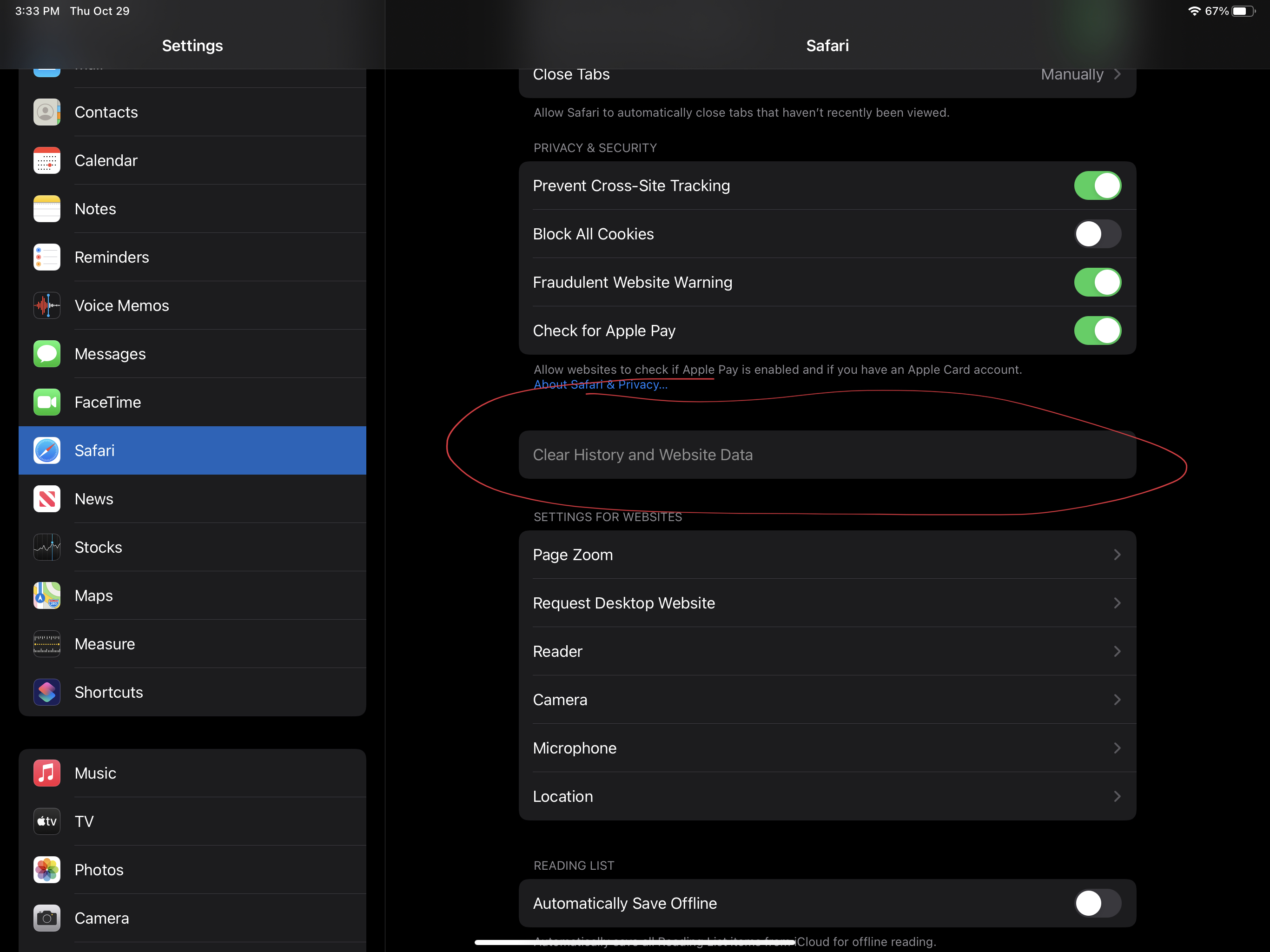The image size is (1270, 952).
Task: Open Contacts settings in sidebar
Action: coord(192,112)
